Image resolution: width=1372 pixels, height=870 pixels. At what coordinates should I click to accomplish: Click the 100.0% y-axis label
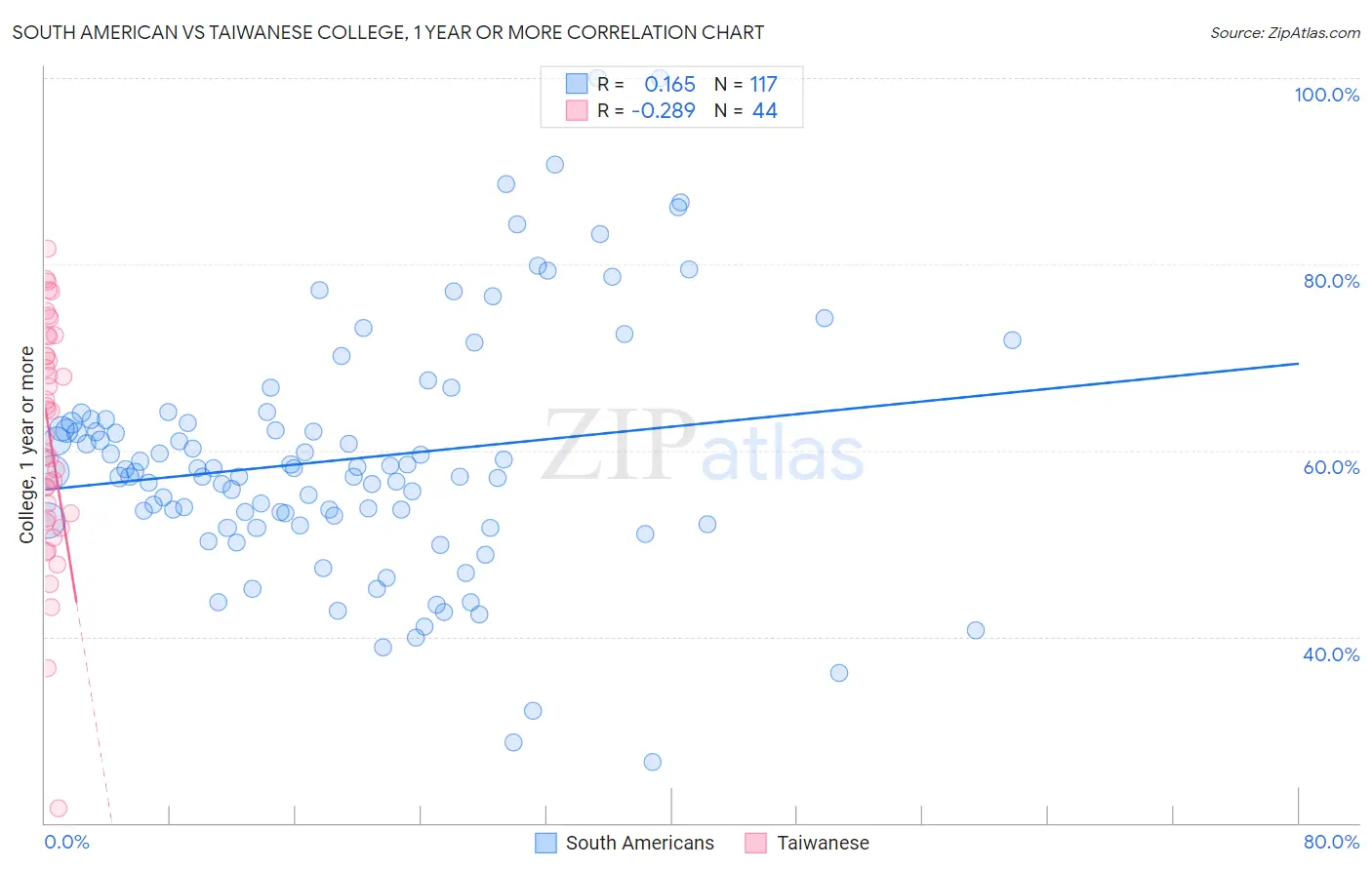1326,95
